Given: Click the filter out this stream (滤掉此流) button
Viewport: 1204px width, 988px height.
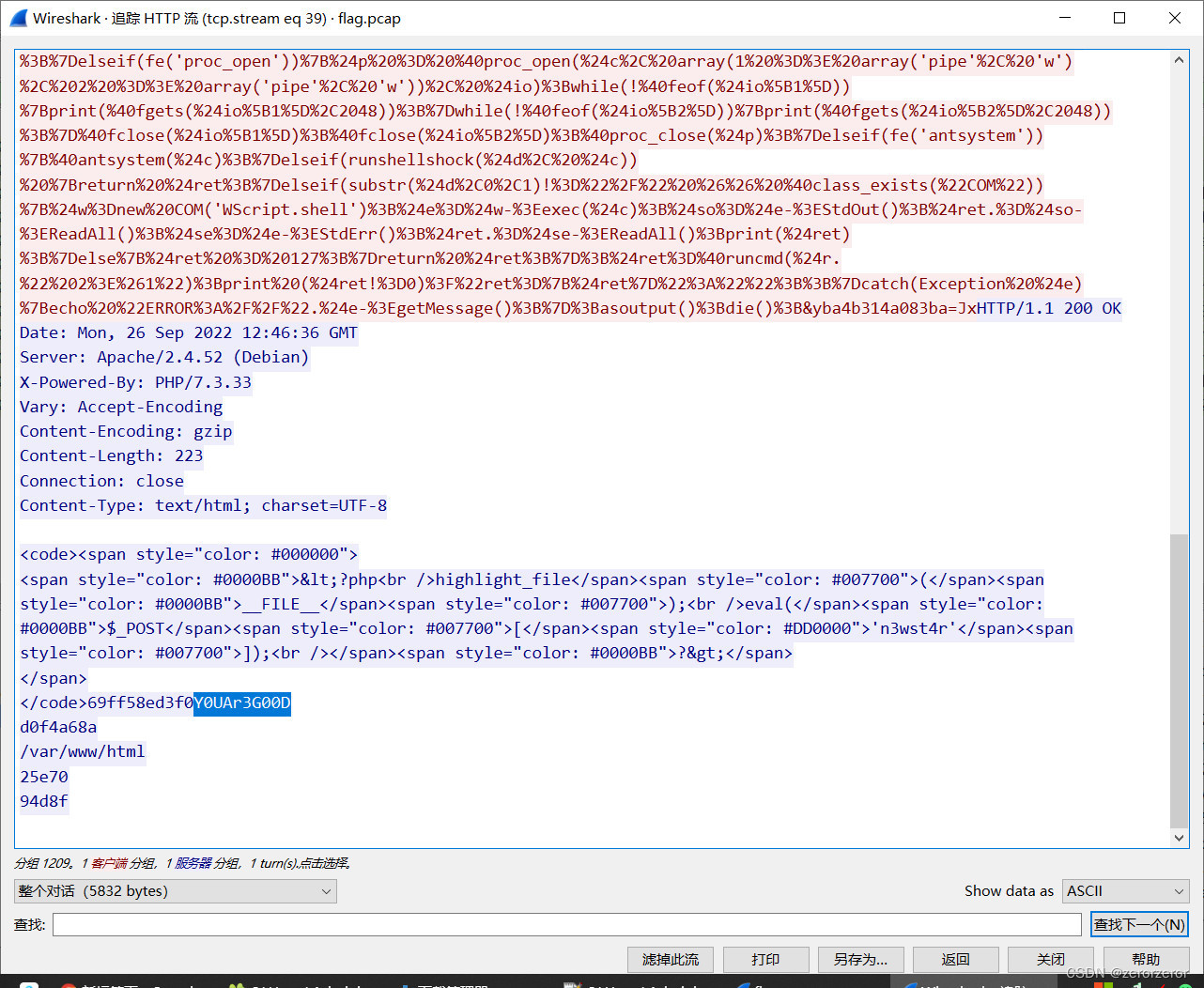Looking at the screenshot, I should [671, 960].
